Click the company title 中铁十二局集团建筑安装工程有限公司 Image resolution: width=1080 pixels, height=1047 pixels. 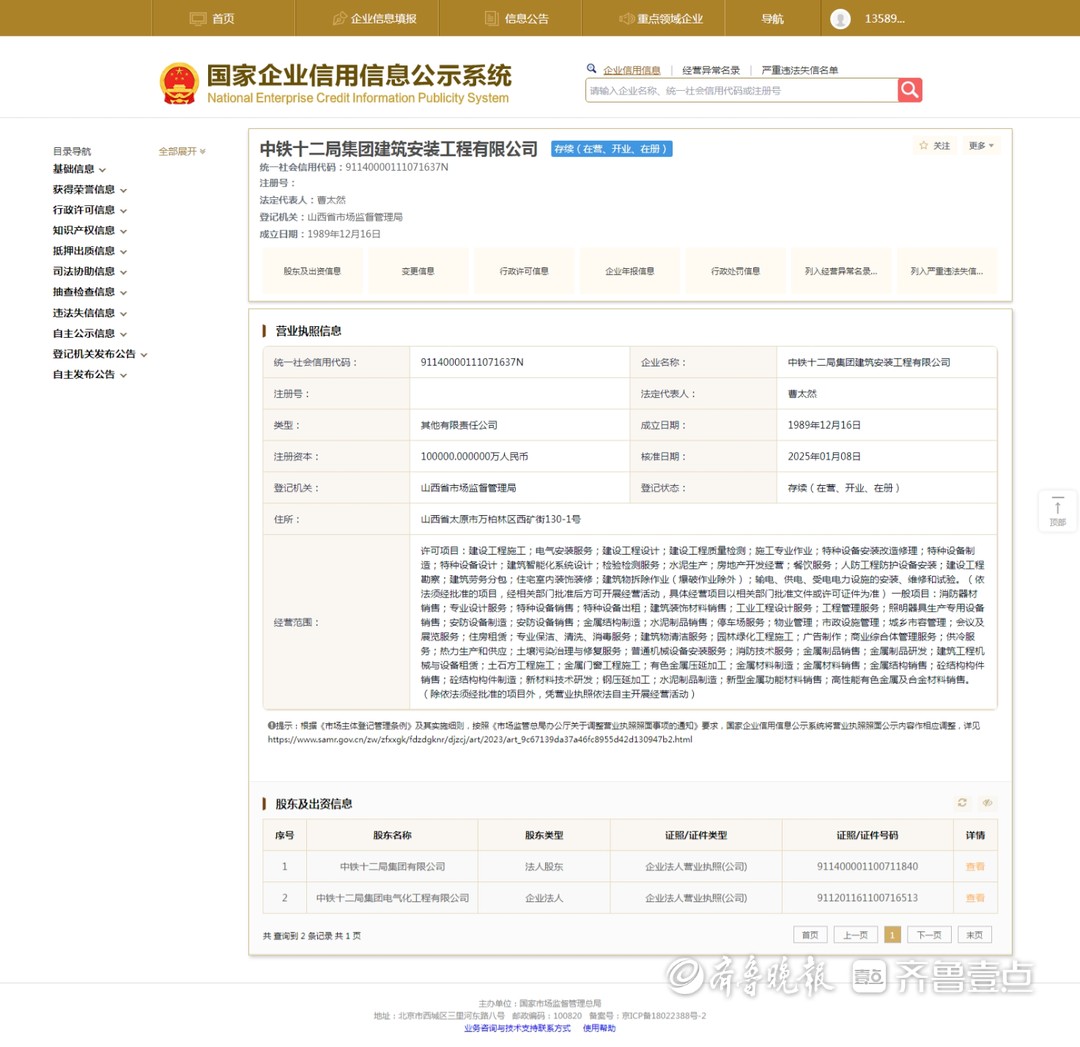398,149
